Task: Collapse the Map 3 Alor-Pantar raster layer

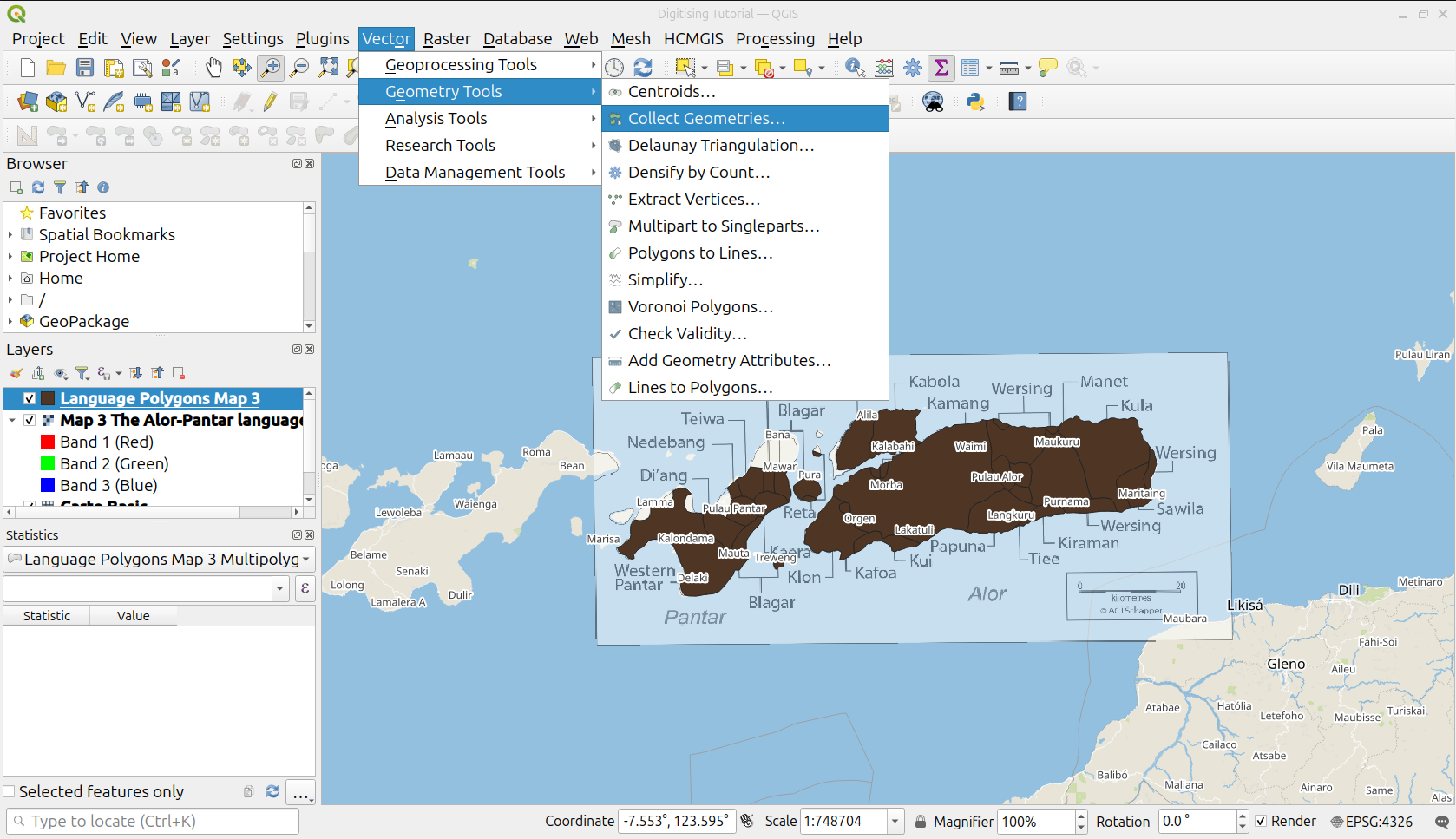Action: [x=12, y=420]
